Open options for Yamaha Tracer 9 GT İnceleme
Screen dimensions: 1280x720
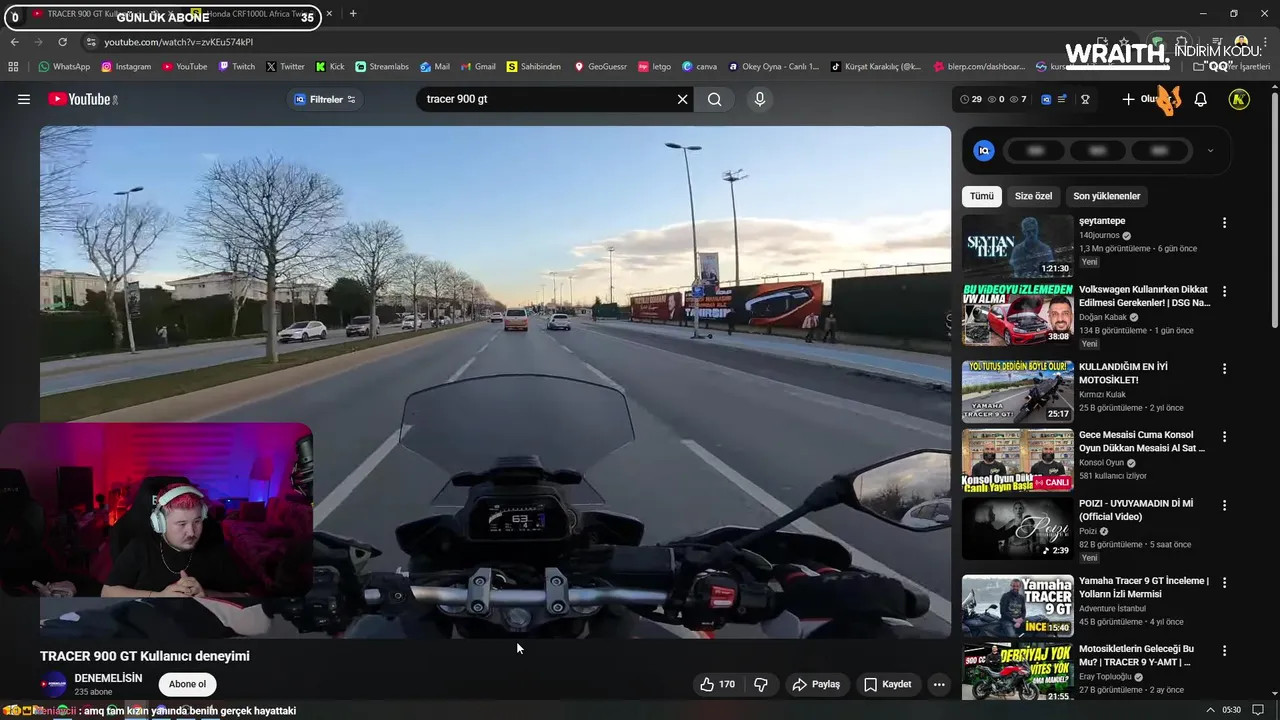[x=1224, y=582]
